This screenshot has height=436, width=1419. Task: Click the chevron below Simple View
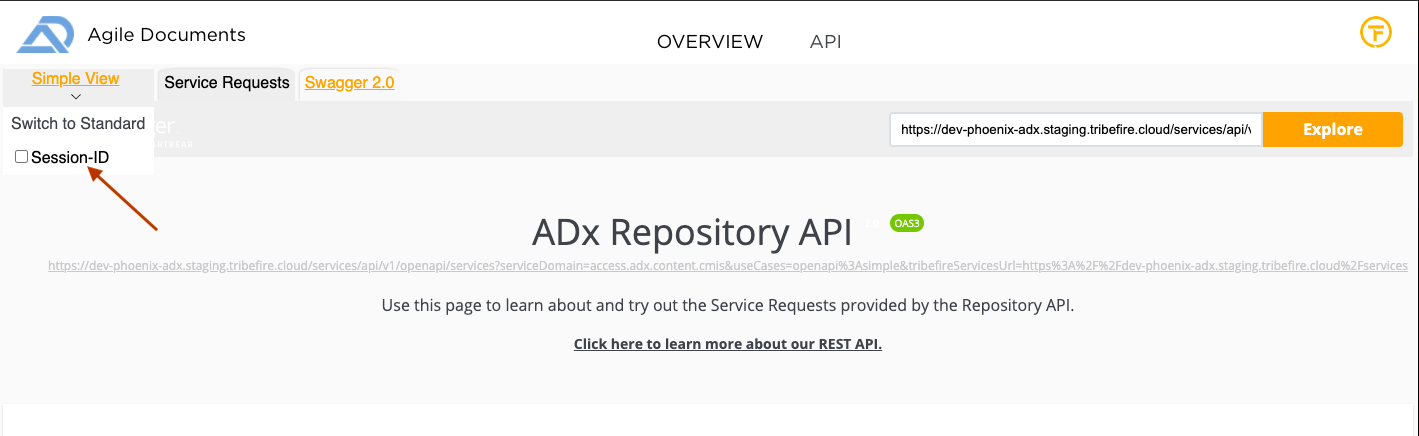coord(75,97)
